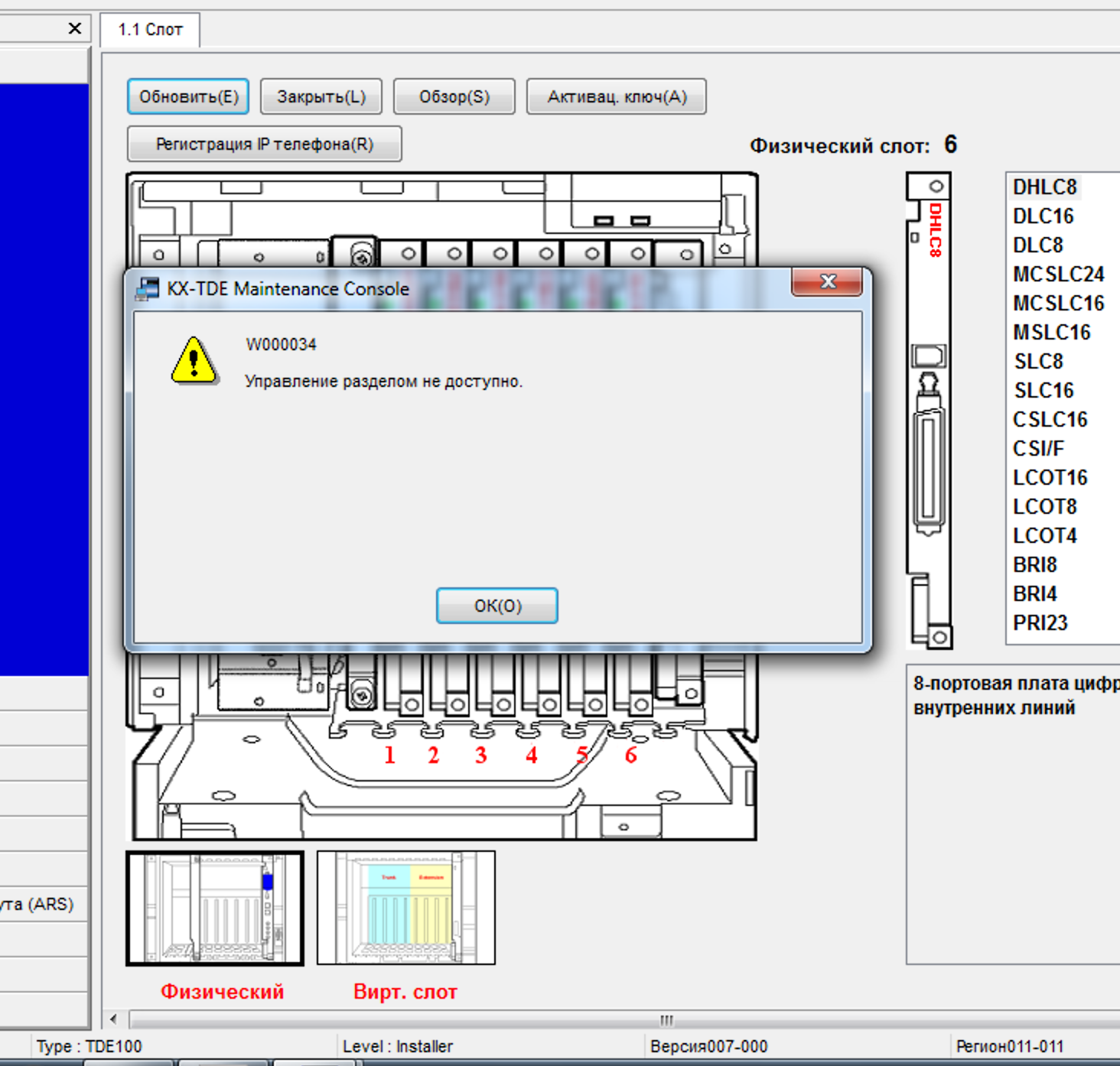Click the Физический слот: 6 label
Screen dimensions: 1120x1066
click(853, 145)
